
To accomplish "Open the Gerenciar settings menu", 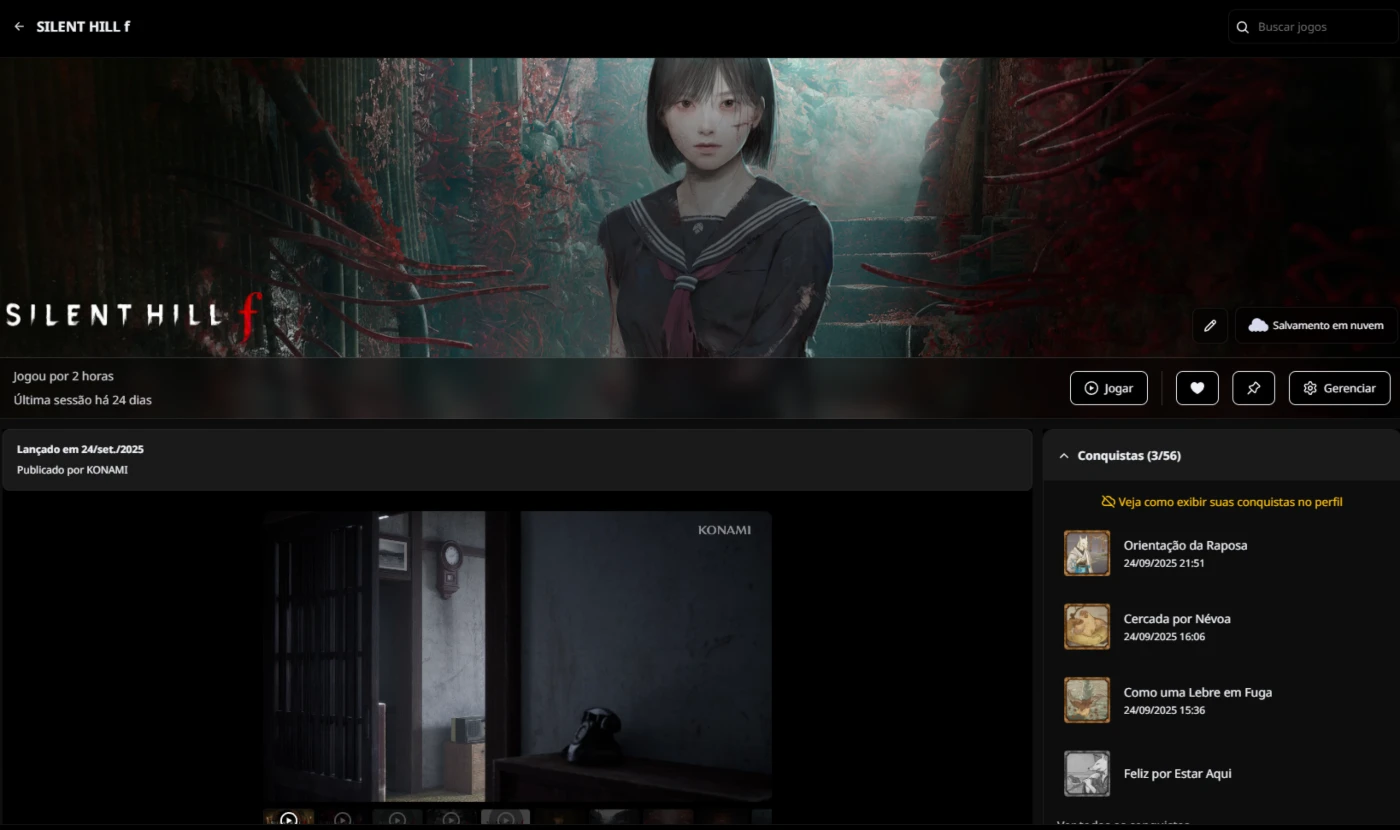I will tap(1339, 388).
